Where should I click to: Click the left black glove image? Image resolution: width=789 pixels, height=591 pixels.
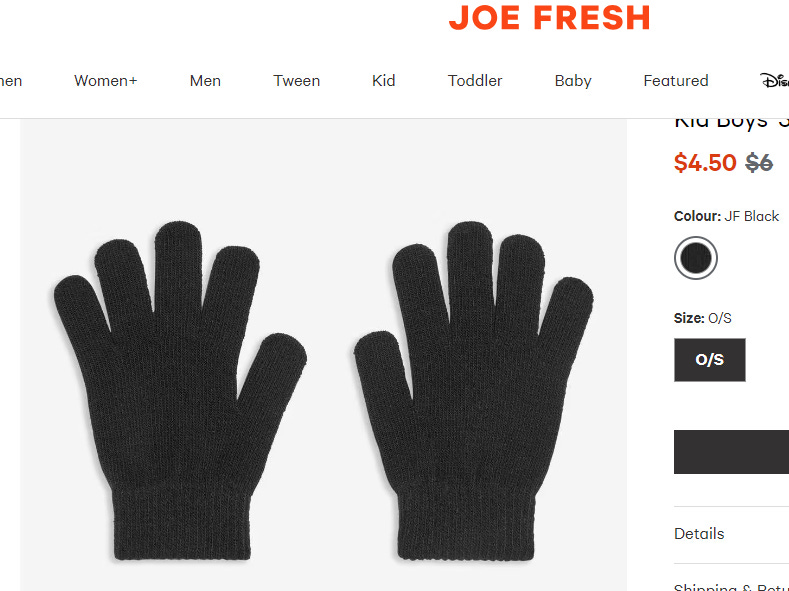pos(180,390)
